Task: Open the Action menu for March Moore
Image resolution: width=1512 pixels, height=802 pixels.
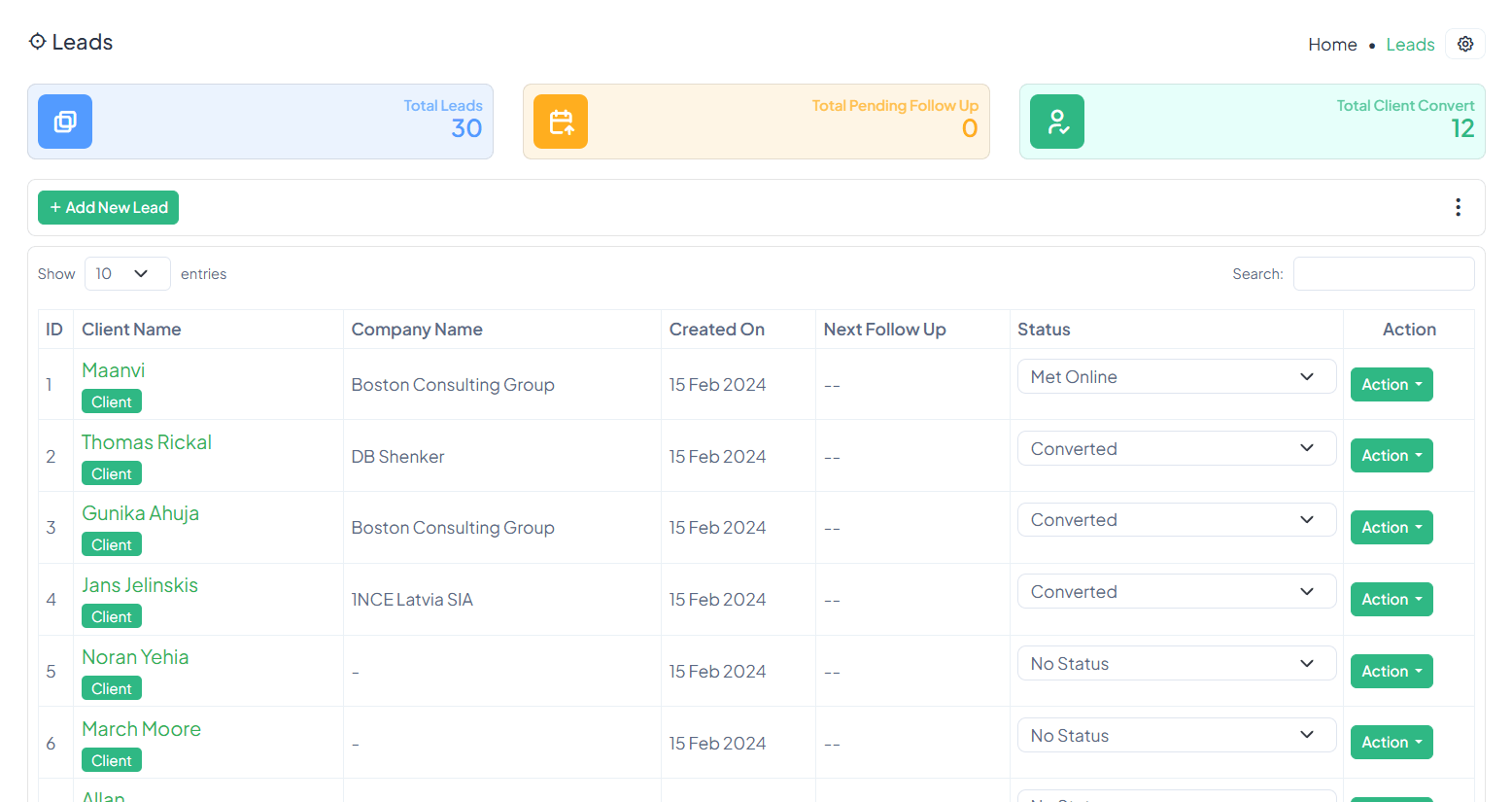Action: (1391, 743)
